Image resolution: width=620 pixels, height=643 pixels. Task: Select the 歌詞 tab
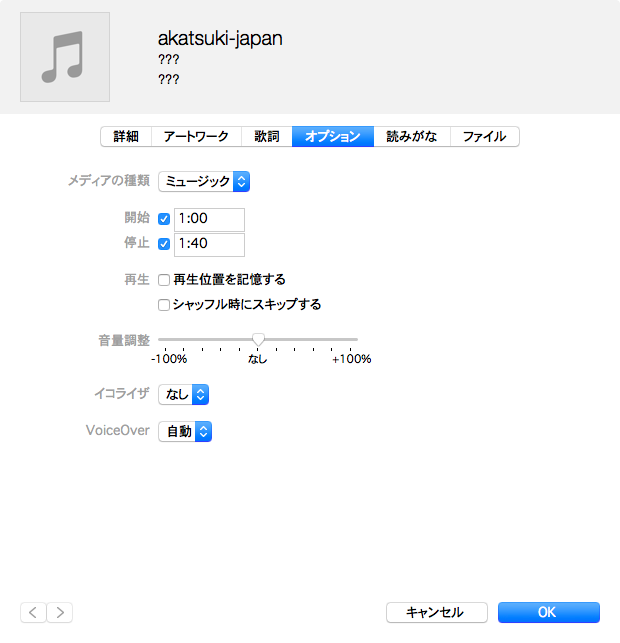coord(267,137)
